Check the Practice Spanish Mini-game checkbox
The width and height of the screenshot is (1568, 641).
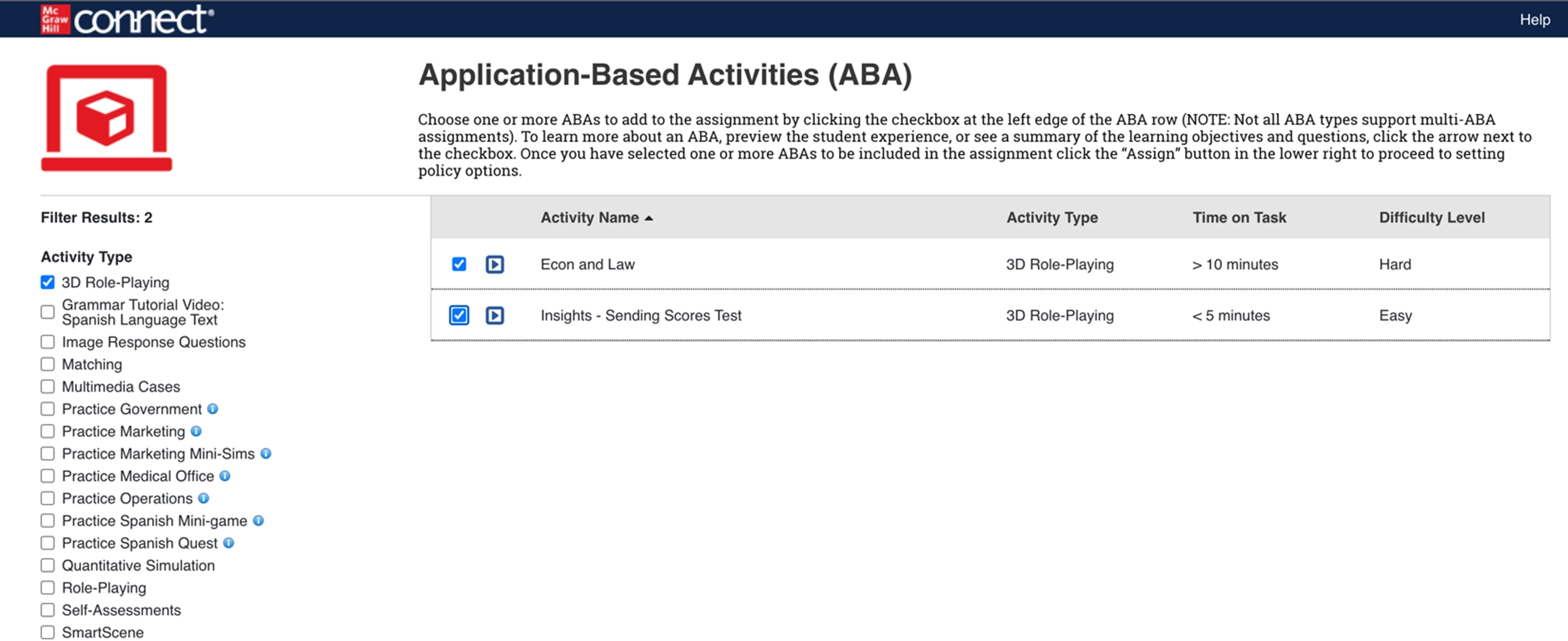[x=48, y=521]
